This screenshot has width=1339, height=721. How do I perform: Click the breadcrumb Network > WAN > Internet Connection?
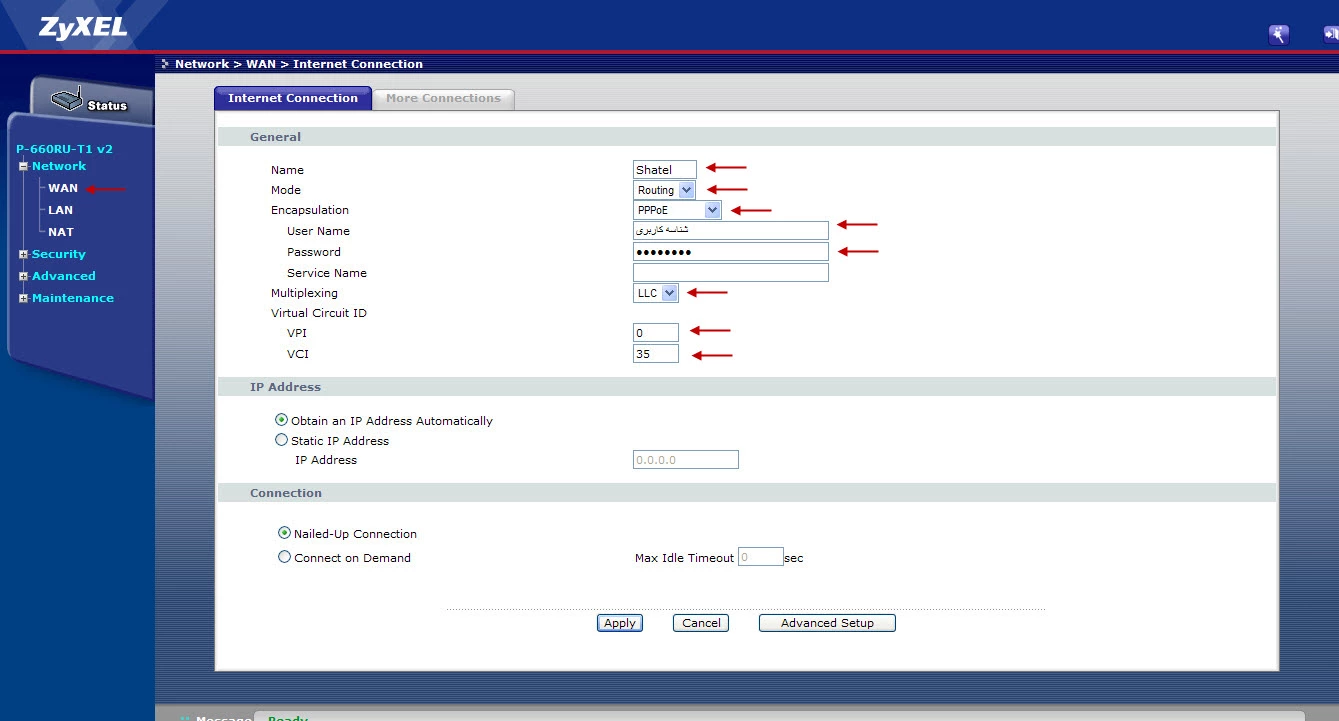point(299,64)
